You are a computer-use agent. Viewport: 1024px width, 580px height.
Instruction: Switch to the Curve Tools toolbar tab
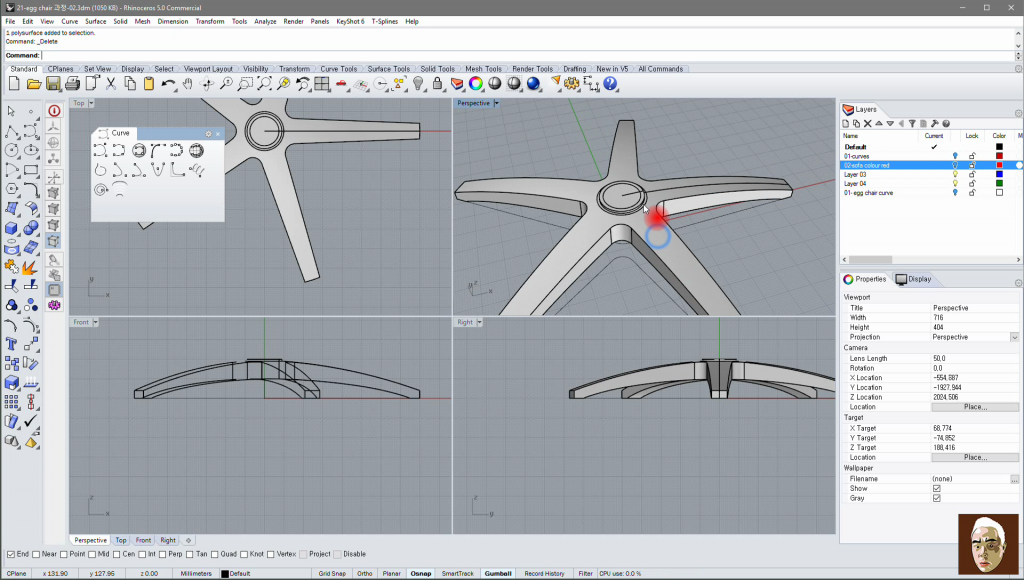[338, 69]
